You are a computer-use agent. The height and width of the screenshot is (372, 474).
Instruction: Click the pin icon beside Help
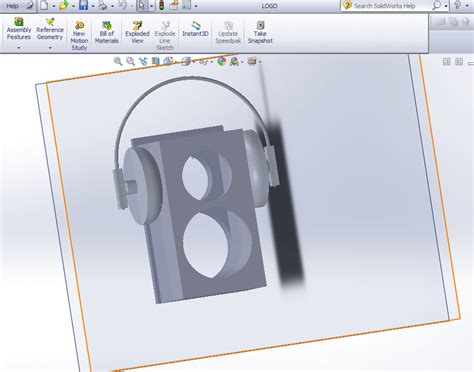[30, 6]
